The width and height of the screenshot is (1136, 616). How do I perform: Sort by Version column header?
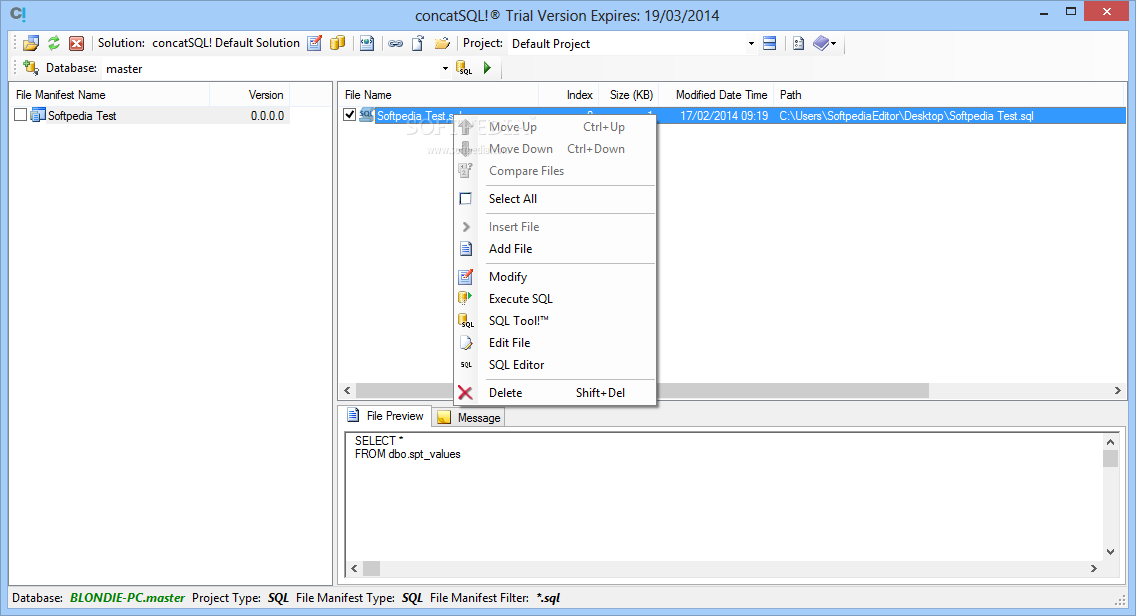[249, 95]
